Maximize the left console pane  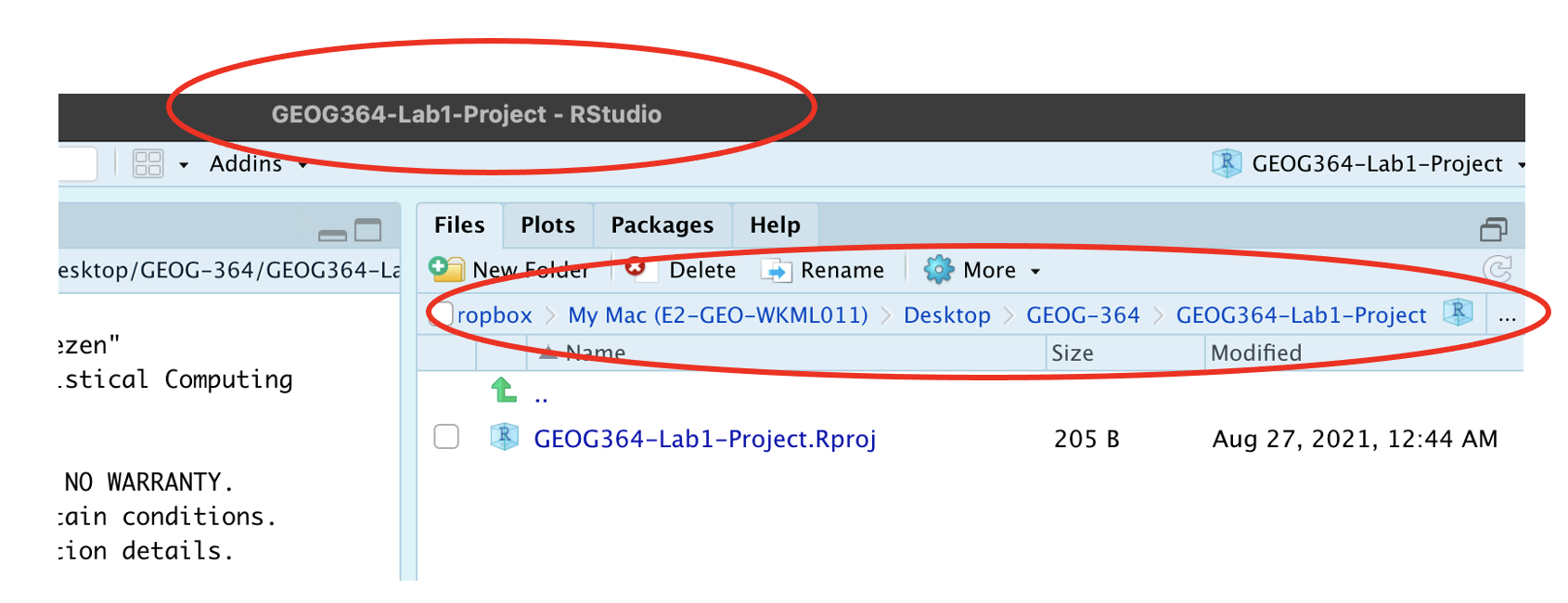coord(368,230)
